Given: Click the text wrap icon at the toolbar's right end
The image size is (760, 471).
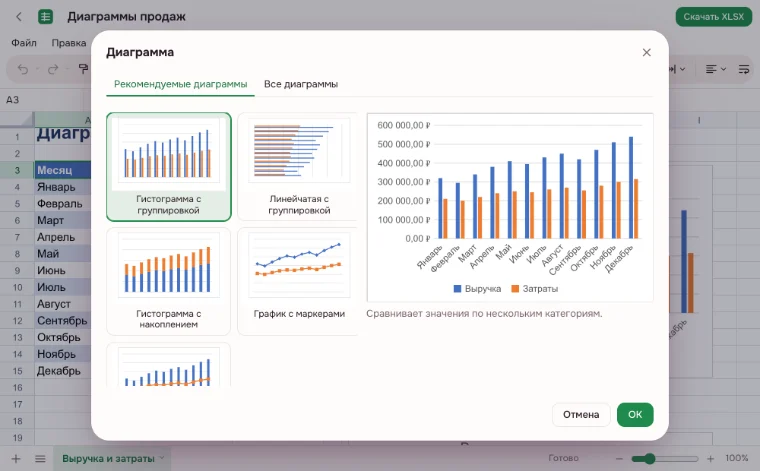Looking at the screenshot, I should (x=744, y=69).
